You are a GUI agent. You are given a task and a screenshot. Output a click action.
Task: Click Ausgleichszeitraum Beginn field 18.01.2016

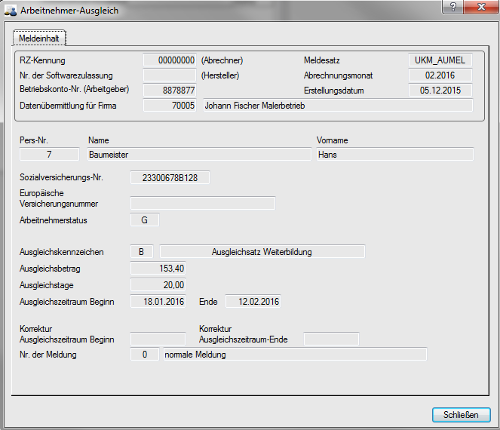click(158, 302)
